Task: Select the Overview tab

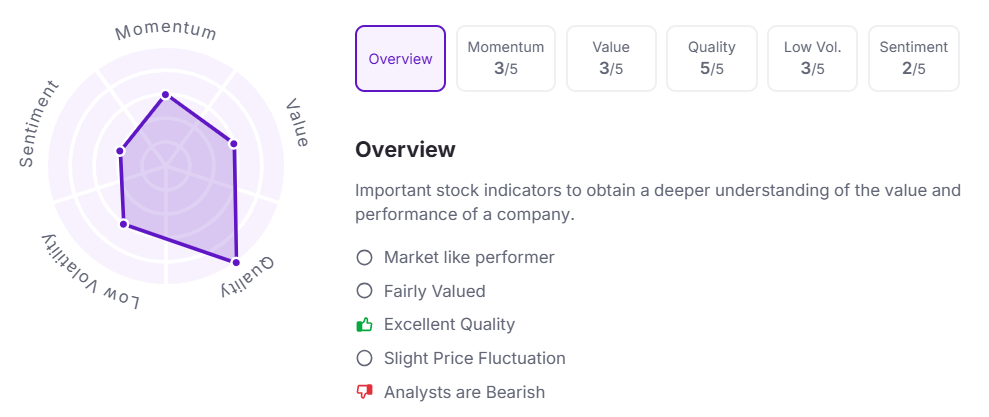Action: [400, 59]
